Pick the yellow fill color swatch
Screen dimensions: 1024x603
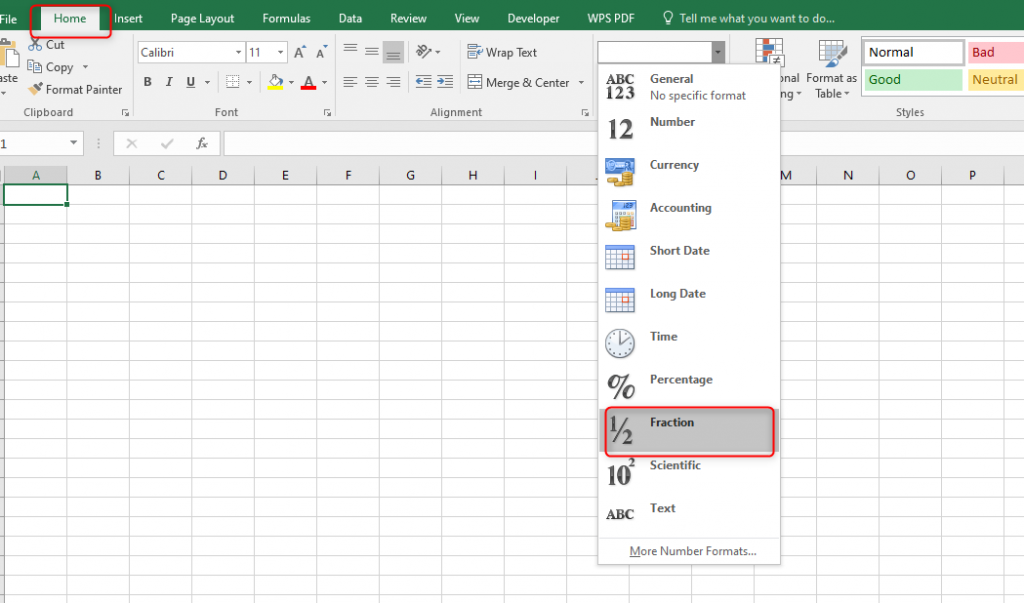click(x=277, y=86)
